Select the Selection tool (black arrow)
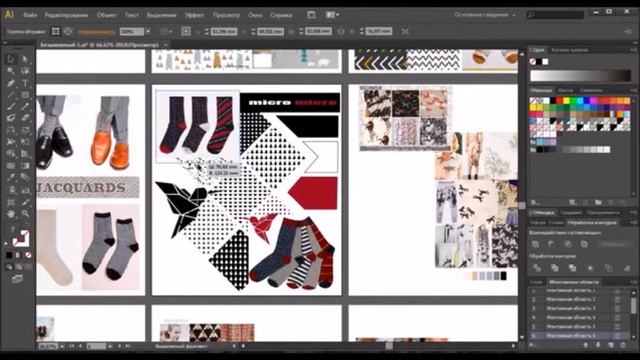The width and height of the screenshot is (640, 360). tap(11, 59)
